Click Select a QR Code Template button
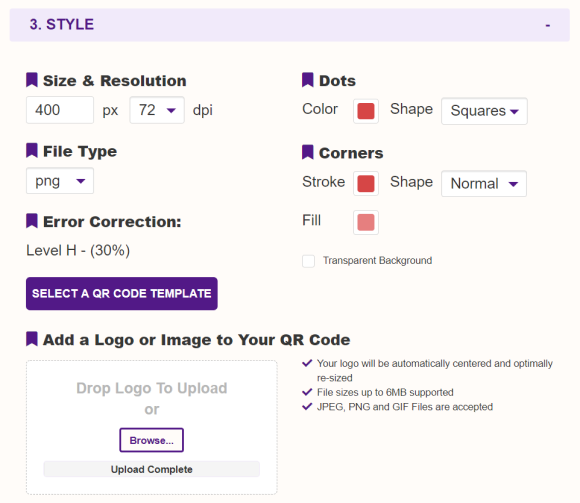The width and height of the screenshot is (580, 503). [122, 294]
